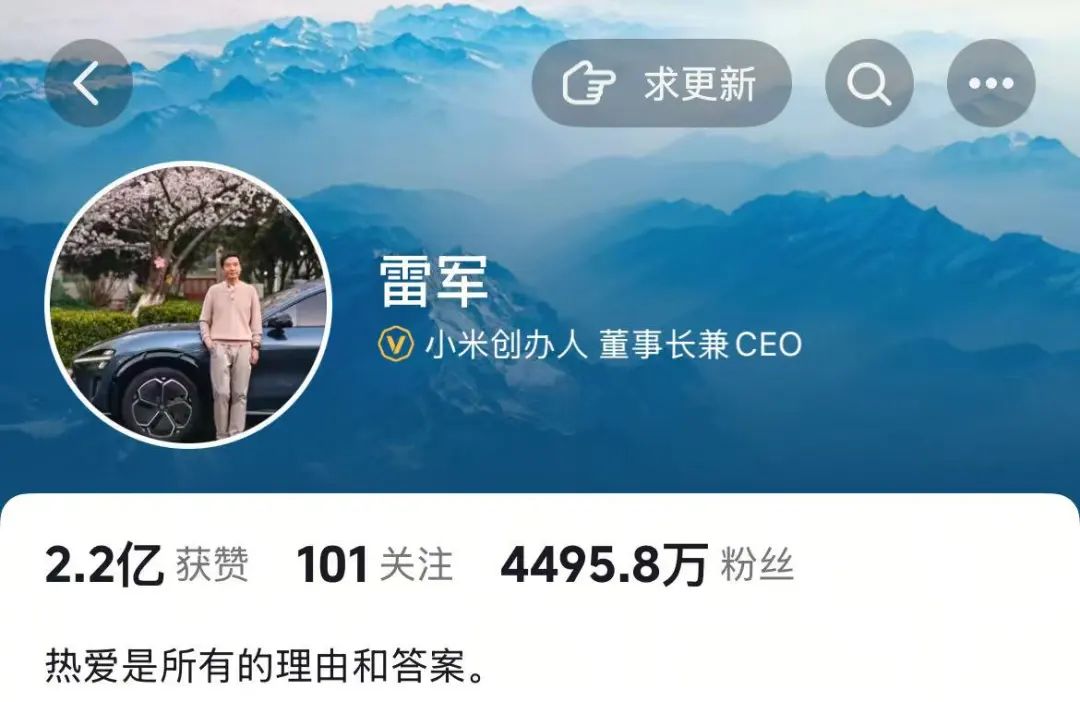This screenshot has width=1080, height=702.
Task: Select the 关注 label
Action: (x=416, y=565)
